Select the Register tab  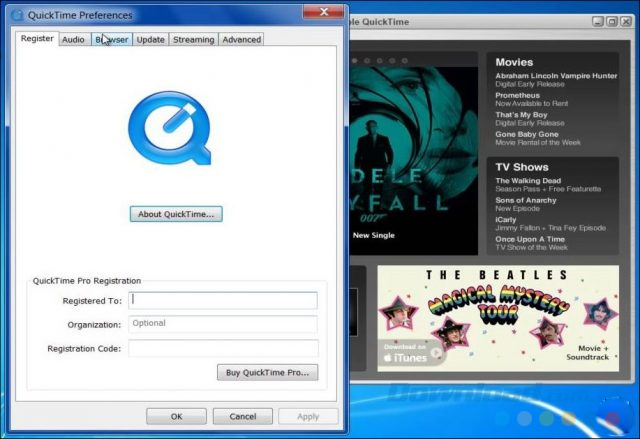point(37,38)
